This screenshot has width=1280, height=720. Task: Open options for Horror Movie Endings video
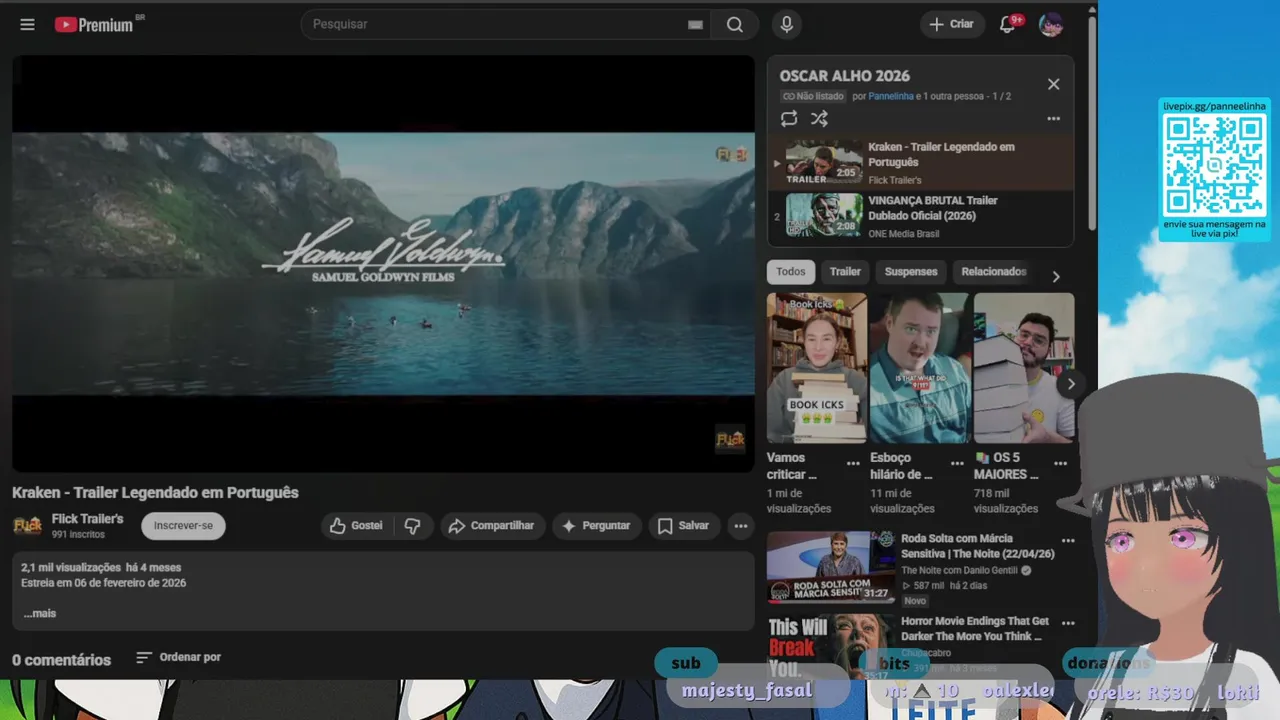point(1068,623)
